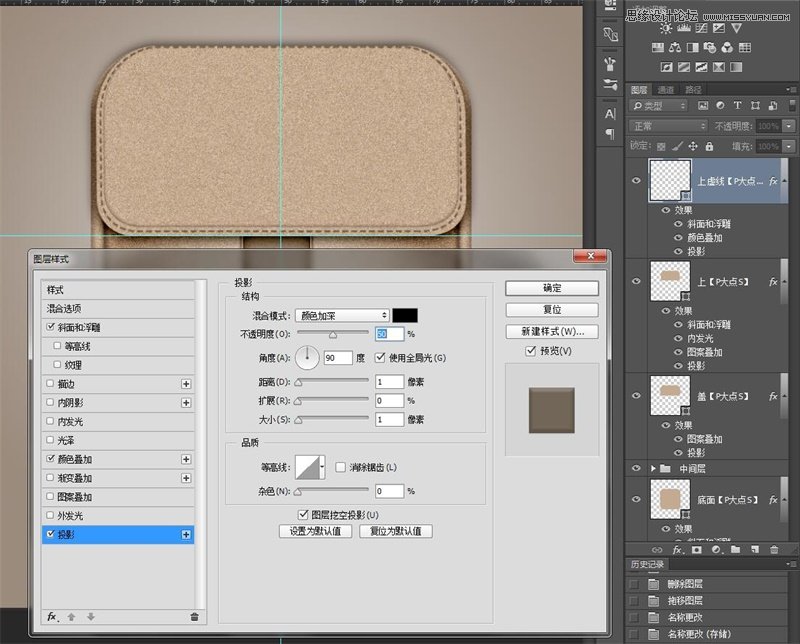Open the 等高线 contour picker arrow

pyautogui.click(x=322, y=467)
